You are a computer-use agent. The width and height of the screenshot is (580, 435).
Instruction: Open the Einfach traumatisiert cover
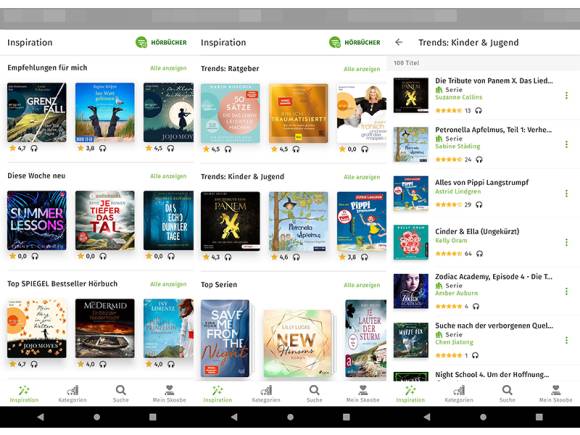tap(298, 113)
